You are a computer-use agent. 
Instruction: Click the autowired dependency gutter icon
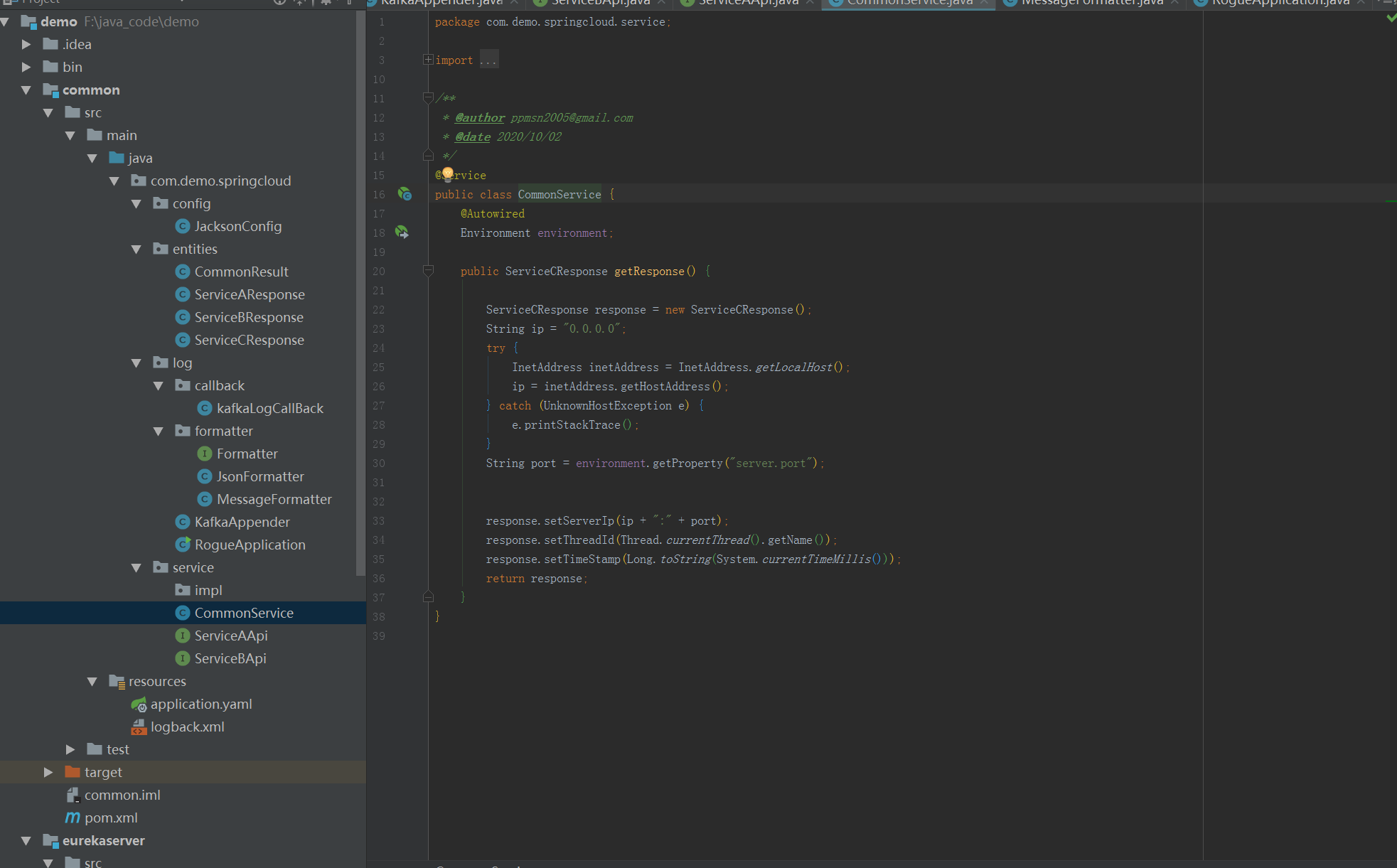tap(402, 232)
